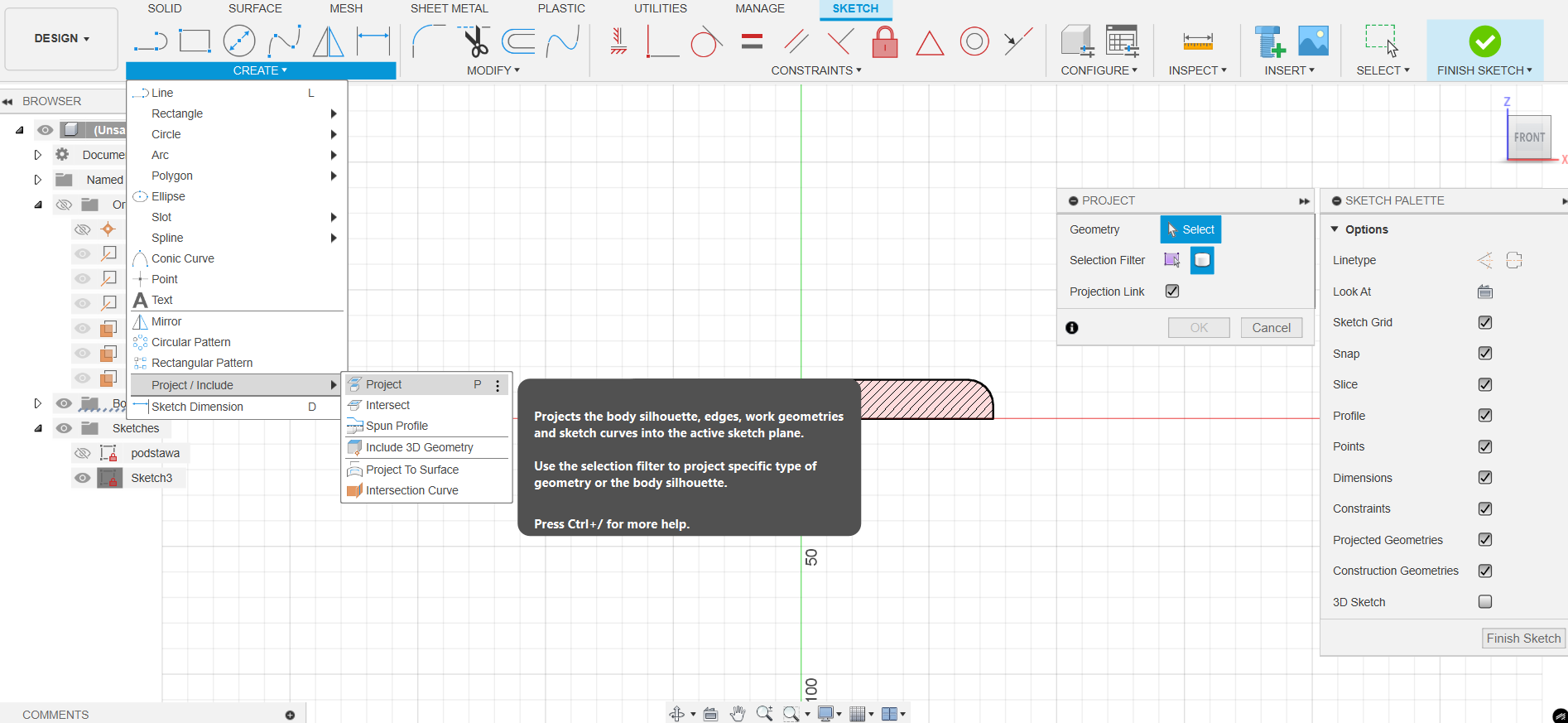Select the Fillet tool icon

(429, 41)
